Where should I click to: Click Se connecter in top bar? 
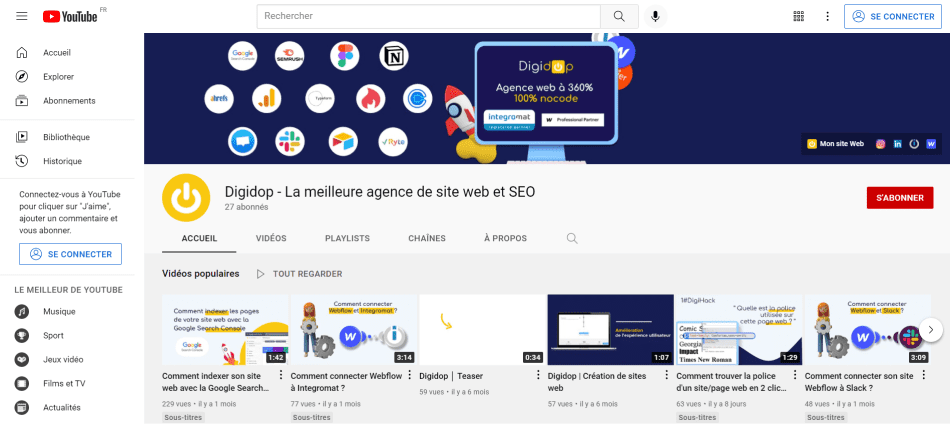click(x=894, y=16)
